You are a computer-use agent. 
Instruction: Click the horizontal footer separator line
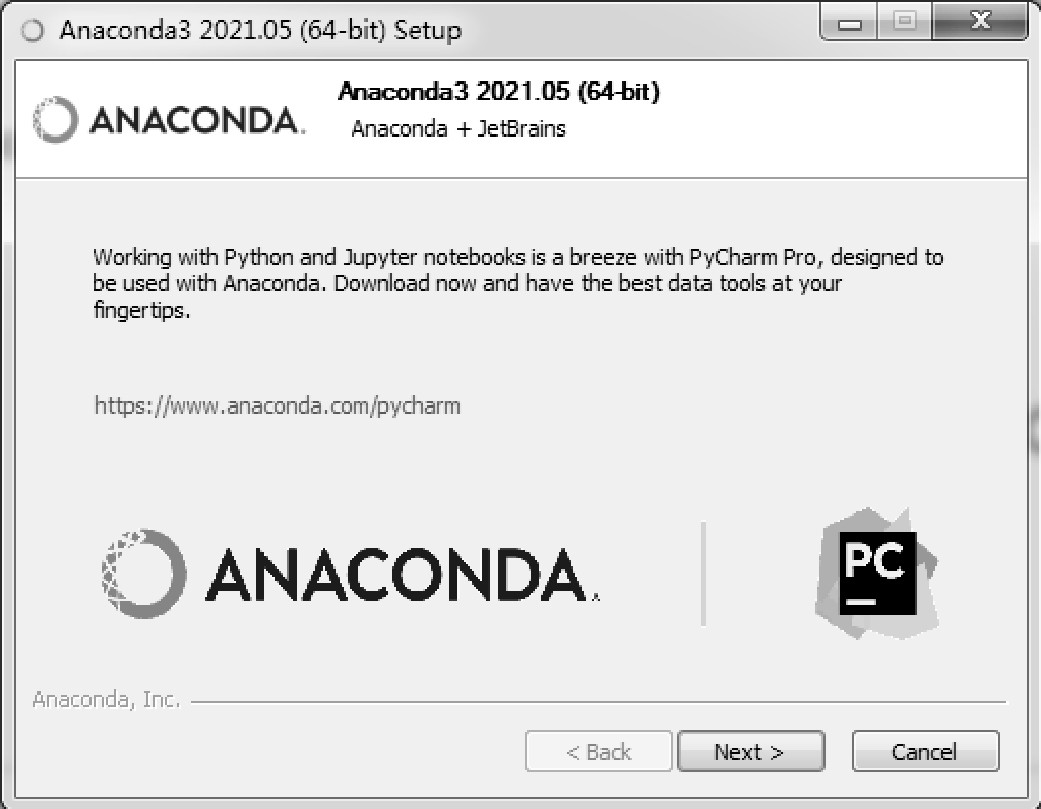coord(598,701)
